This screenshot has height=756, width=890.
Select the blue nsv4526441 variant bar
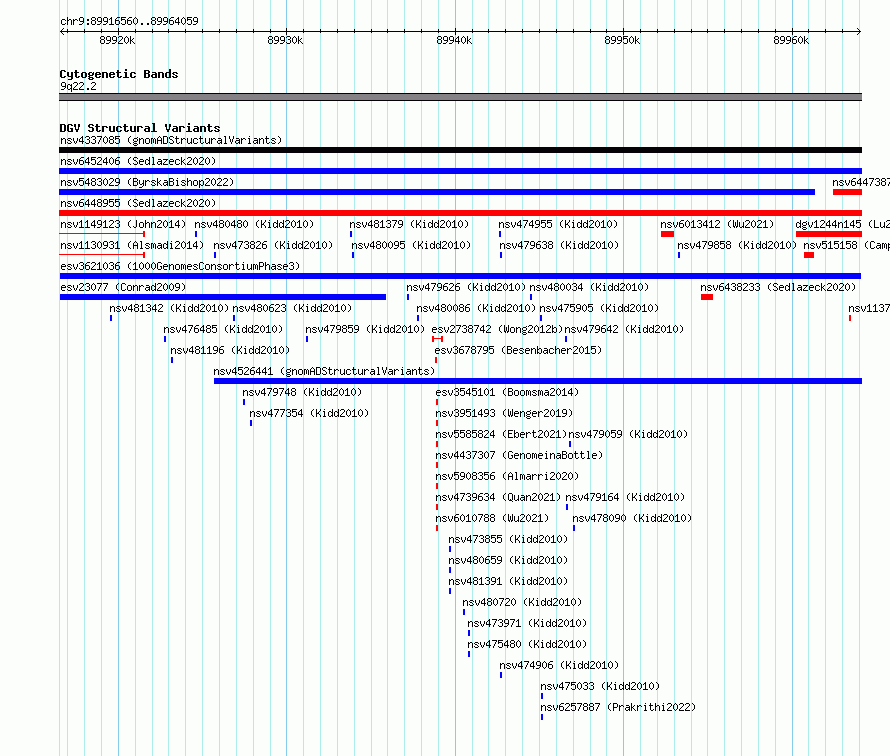click(x=538, y=381)
